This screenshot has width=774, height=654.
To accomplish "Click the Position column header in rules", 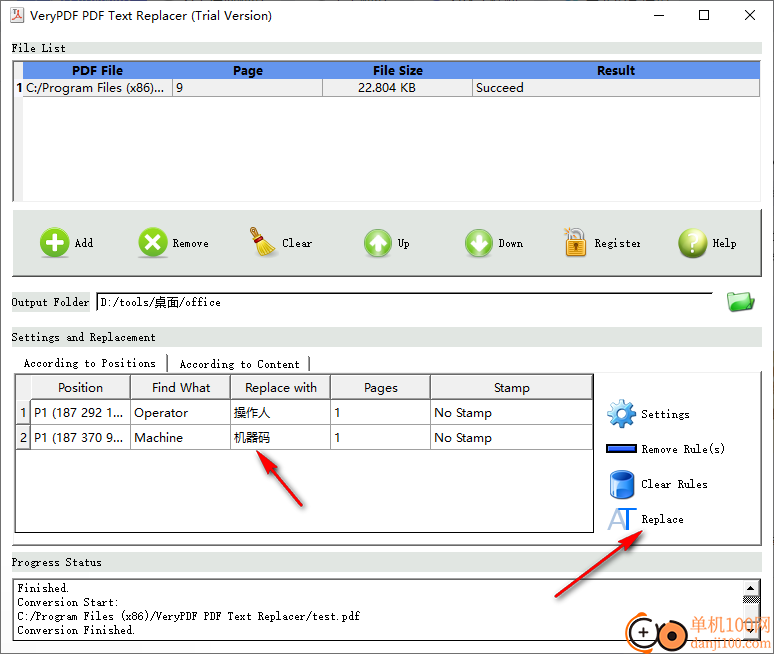I will 80,387.
